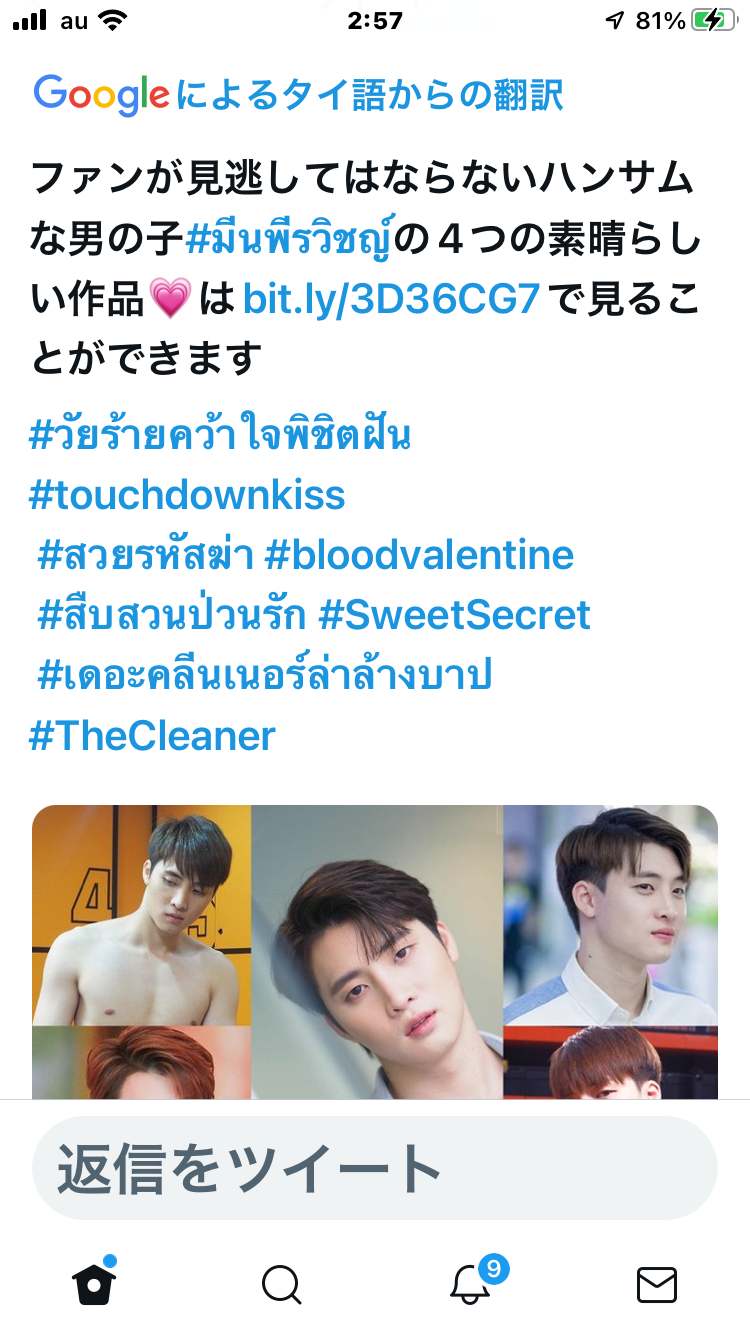
Task: Open hashtag #วัยร้ายคว้าใจพิชิตฝัน
Action: click(220, 435)
